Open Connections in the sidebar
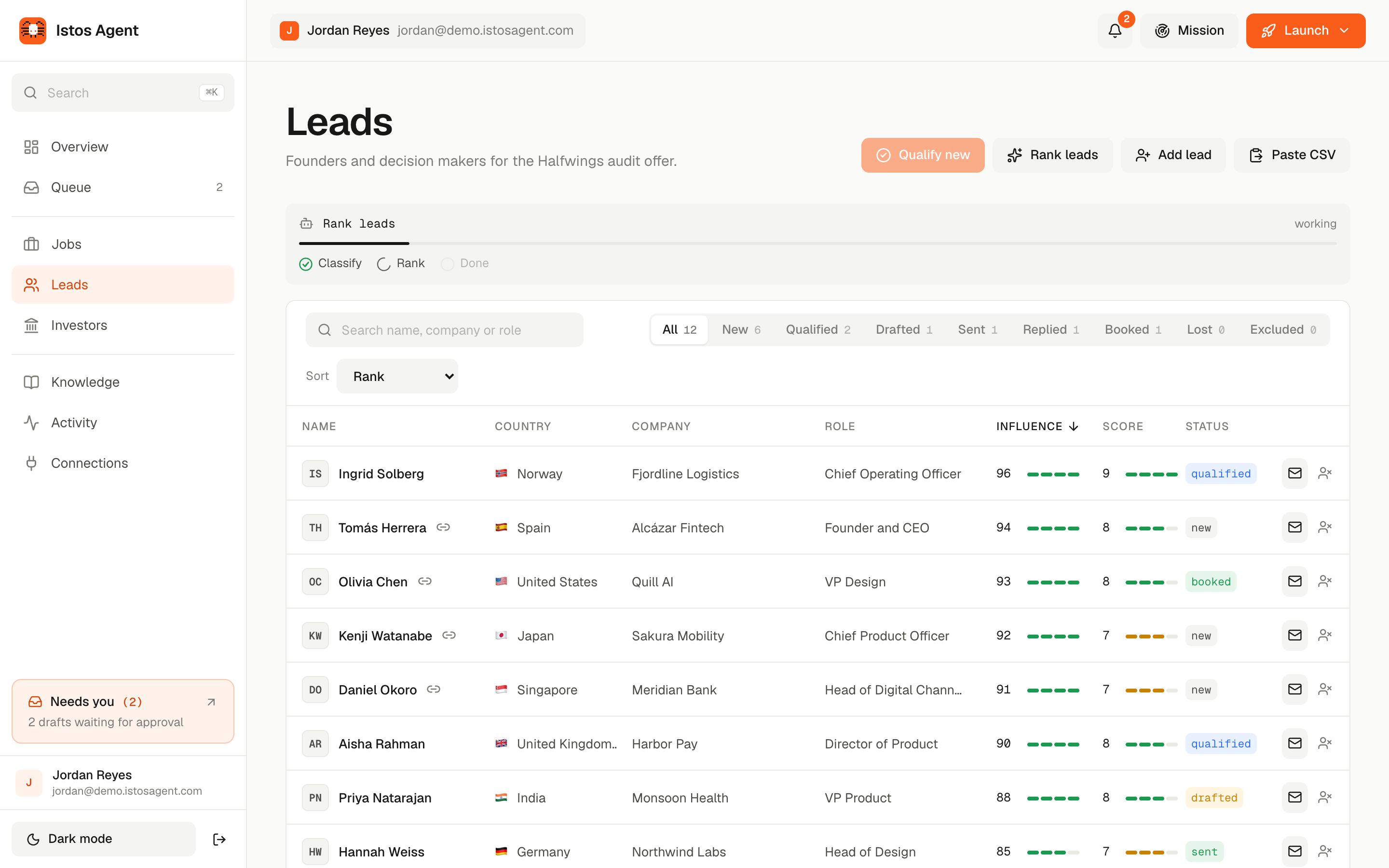This screenshot has width=1389, height=868. pos(123,463)
